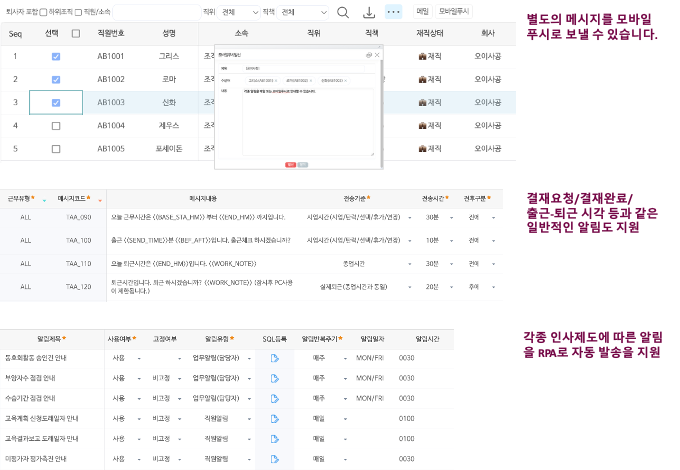This screenshot has height=470, width=680.
Task: Uncheck the checkbox for employee AB1002
Action: pos(56,79)
